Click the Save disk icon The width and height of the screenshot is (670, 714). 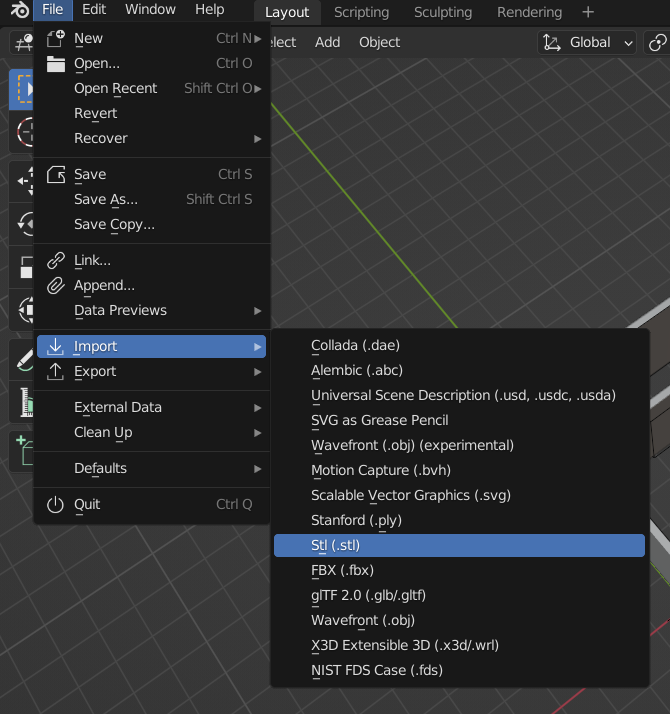tap(56, 174)
